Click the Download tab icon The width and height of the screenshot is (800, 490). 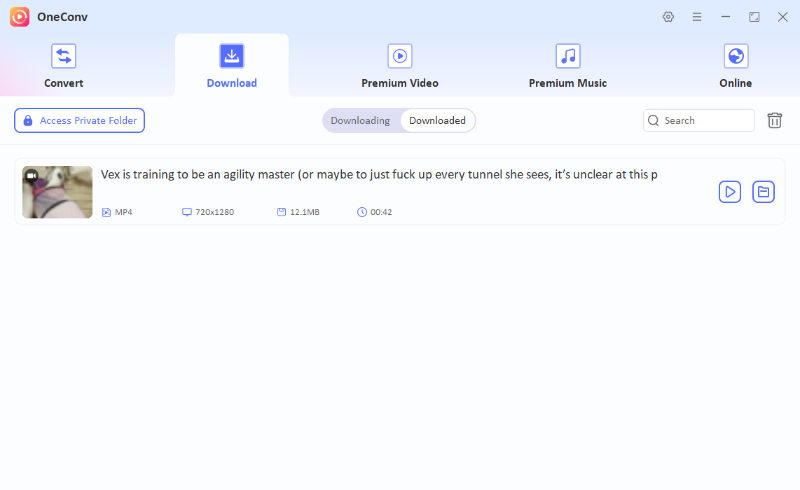click(232, 56)
